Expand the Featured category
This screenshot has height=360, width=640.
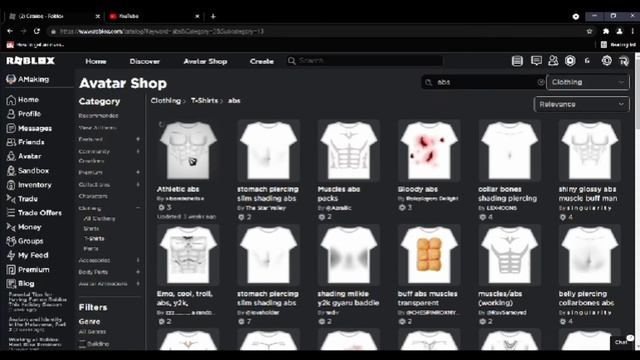138,139
